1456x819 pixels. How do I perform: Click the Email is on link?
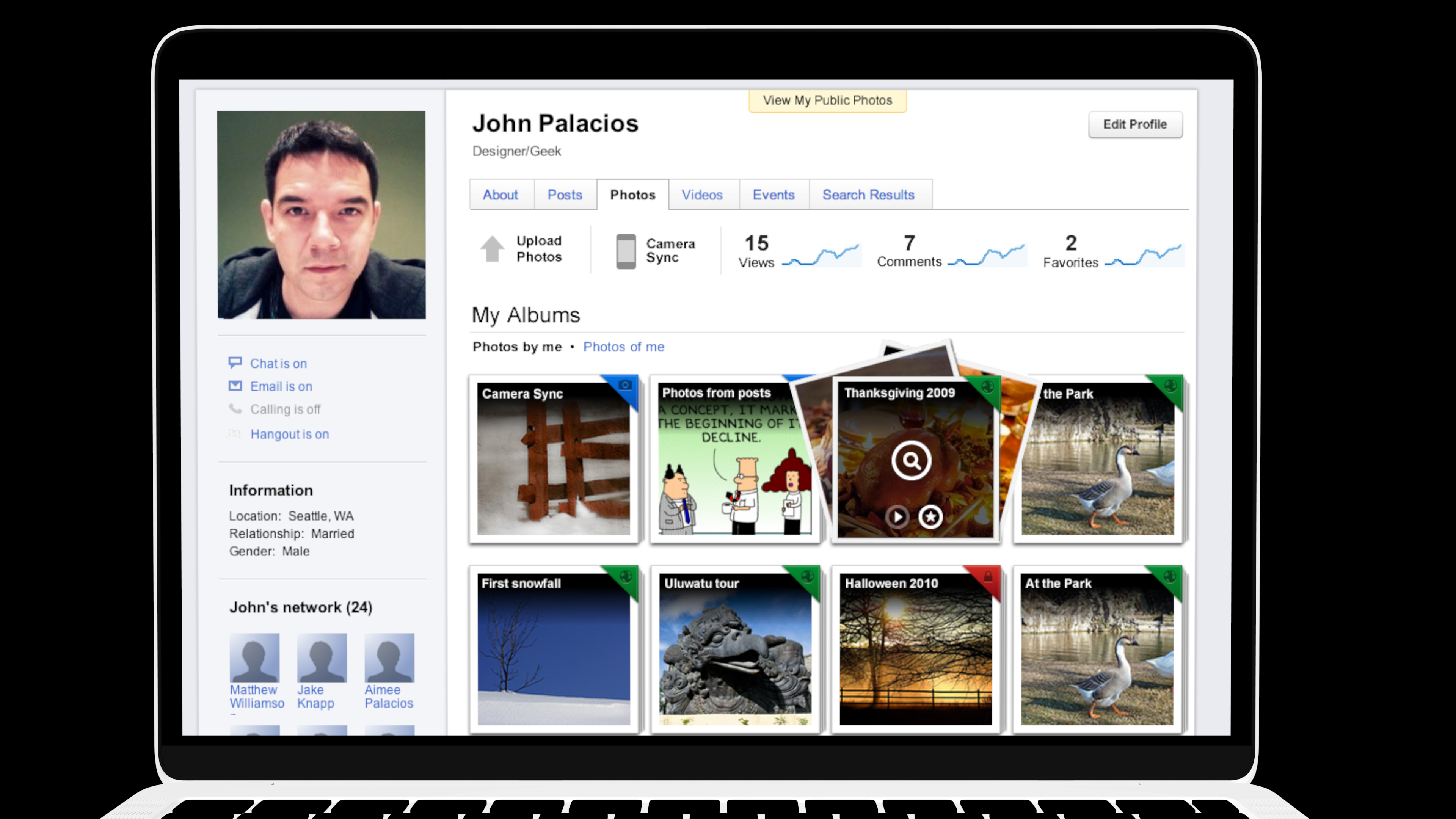(281, 387)
